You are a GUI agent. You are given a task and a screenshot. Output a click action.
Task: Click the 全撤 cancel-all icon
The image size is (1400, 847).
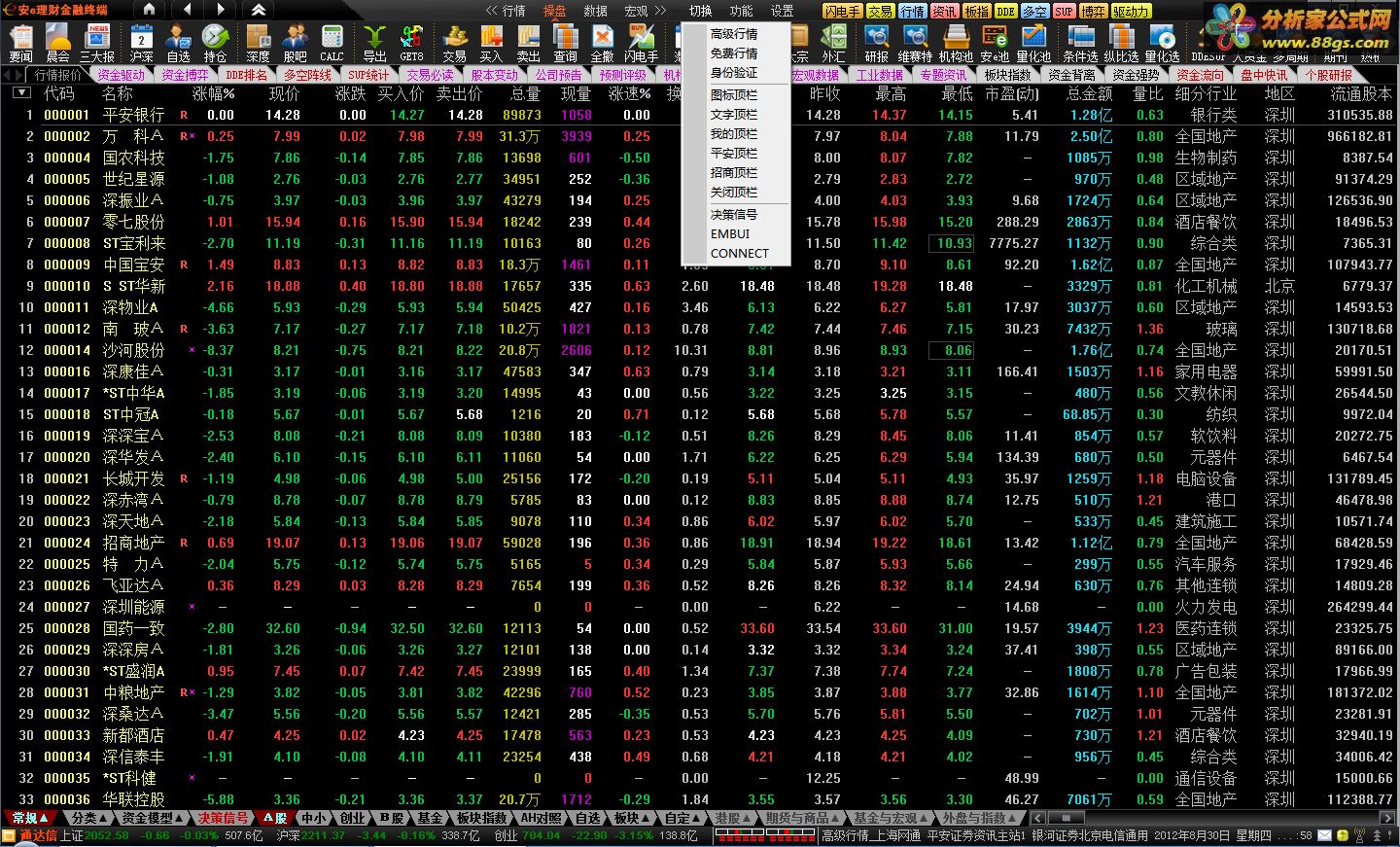point(602,44)
